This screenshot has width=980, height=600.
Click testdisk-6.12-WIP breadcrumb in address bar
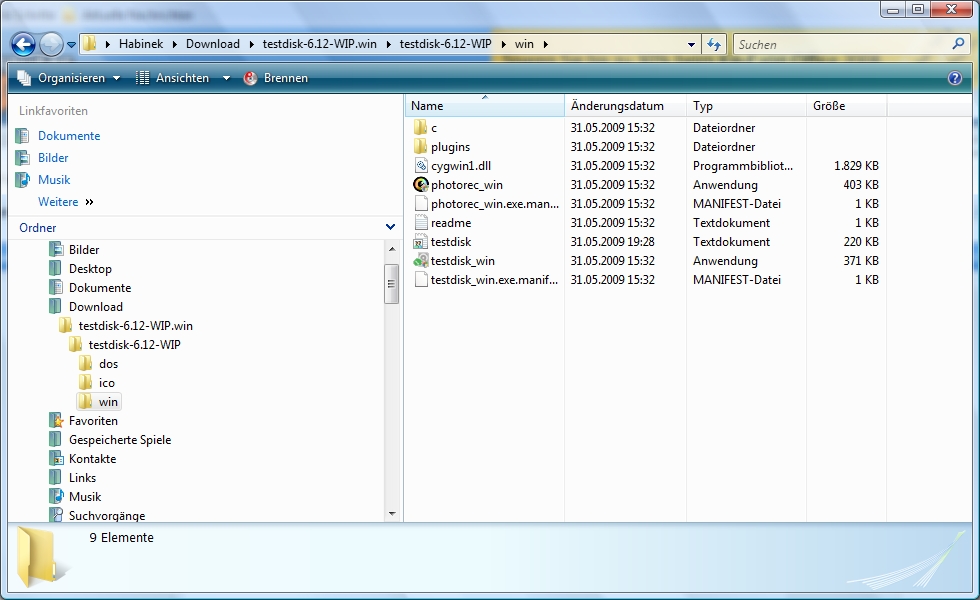pos(445,44)
